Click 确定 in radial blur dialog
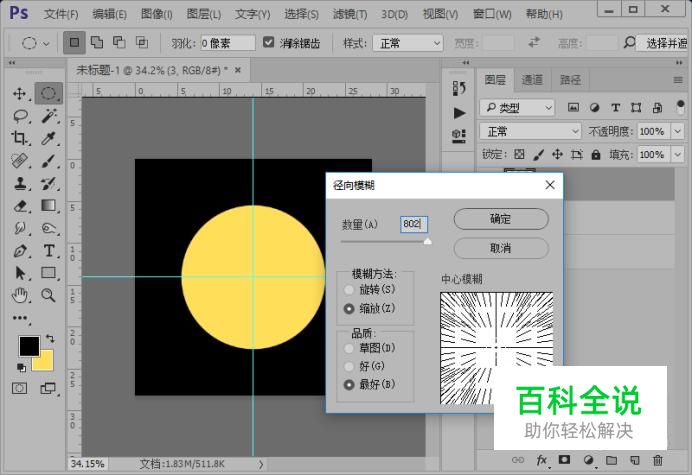The width and height of the screenshot is (692, 475). tap(501, 219)
